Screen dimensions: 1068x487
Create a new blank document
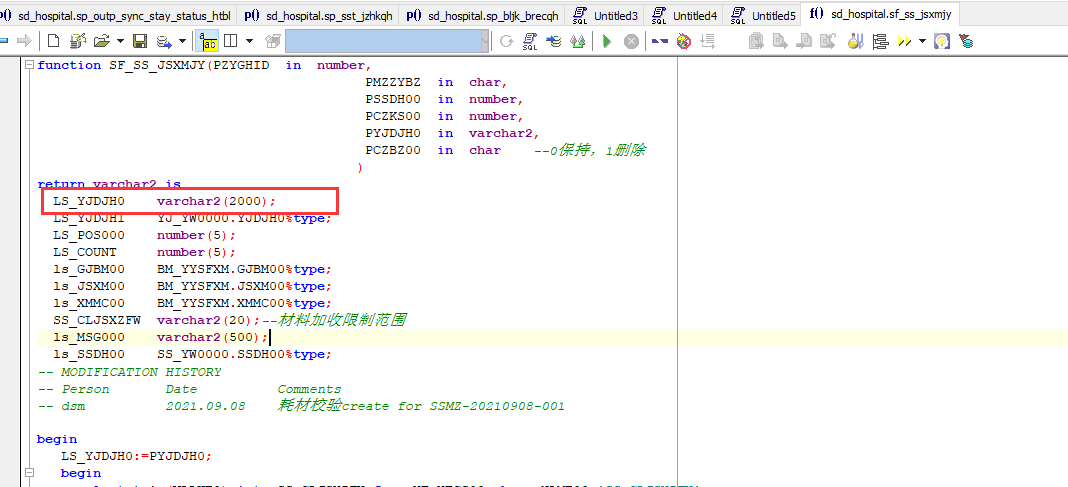click(53, 42)
